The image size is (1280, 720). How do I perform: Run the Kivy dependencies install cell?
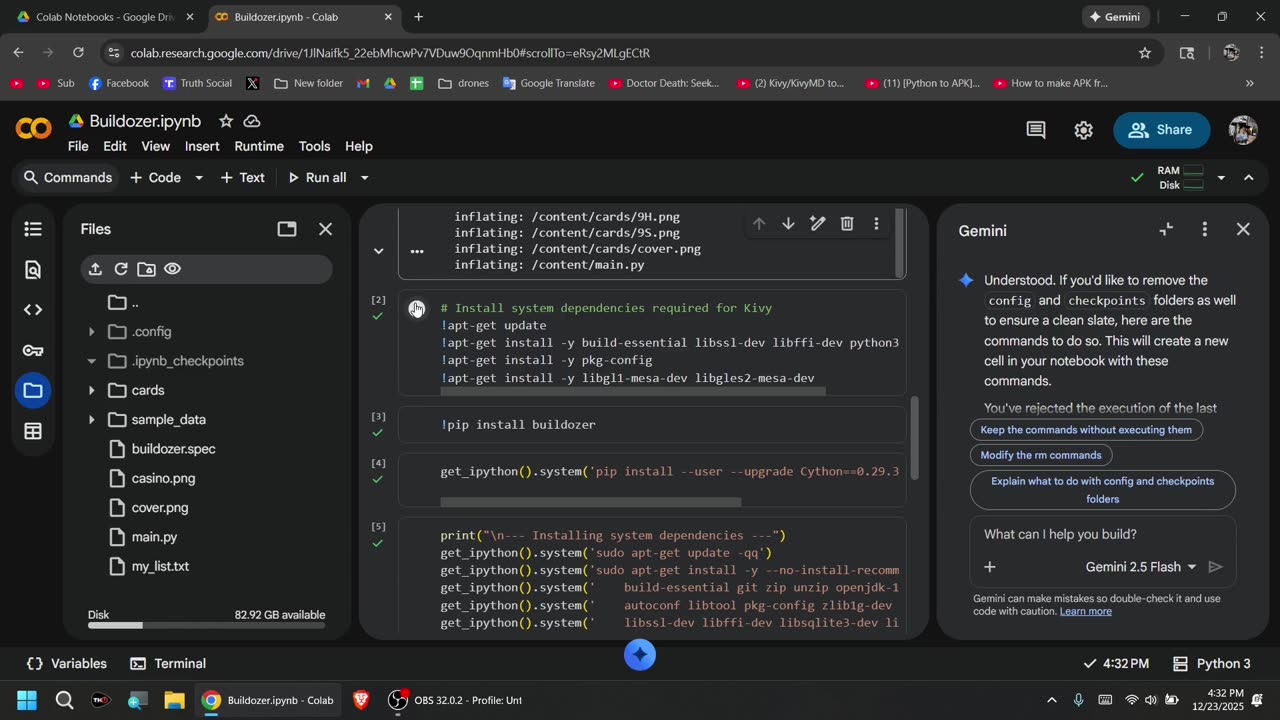coord(416,309)
